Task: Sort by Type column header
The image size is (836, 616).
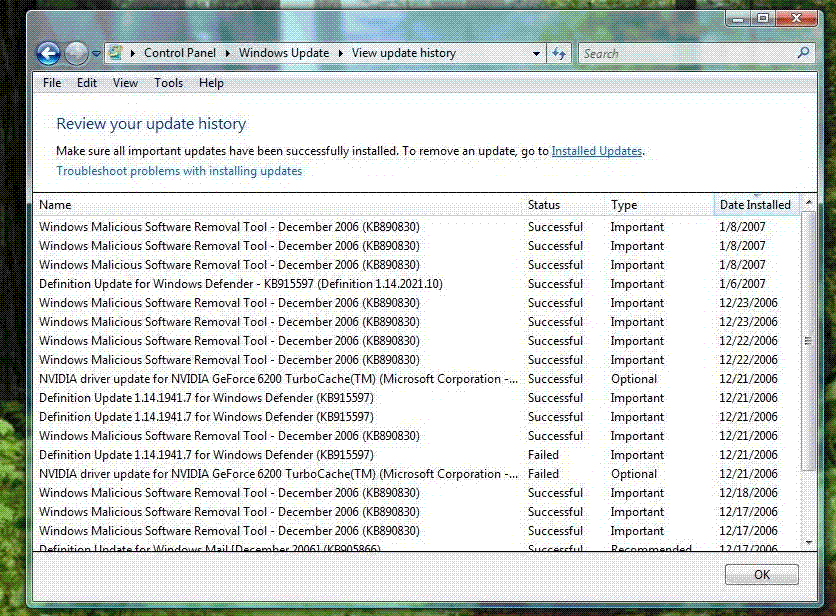Action: (x=660, y=205)
